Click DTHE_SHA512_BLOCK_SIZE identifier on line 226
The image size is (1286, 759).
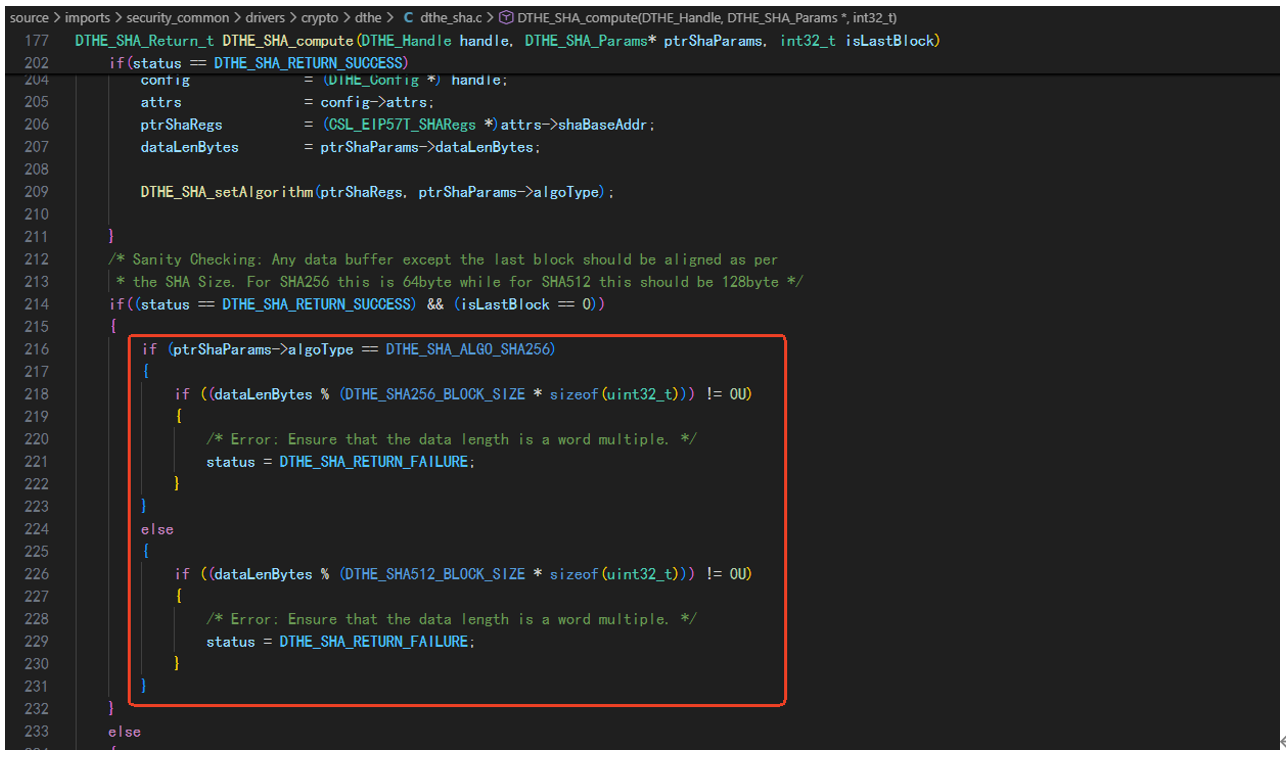coord(432,574)
